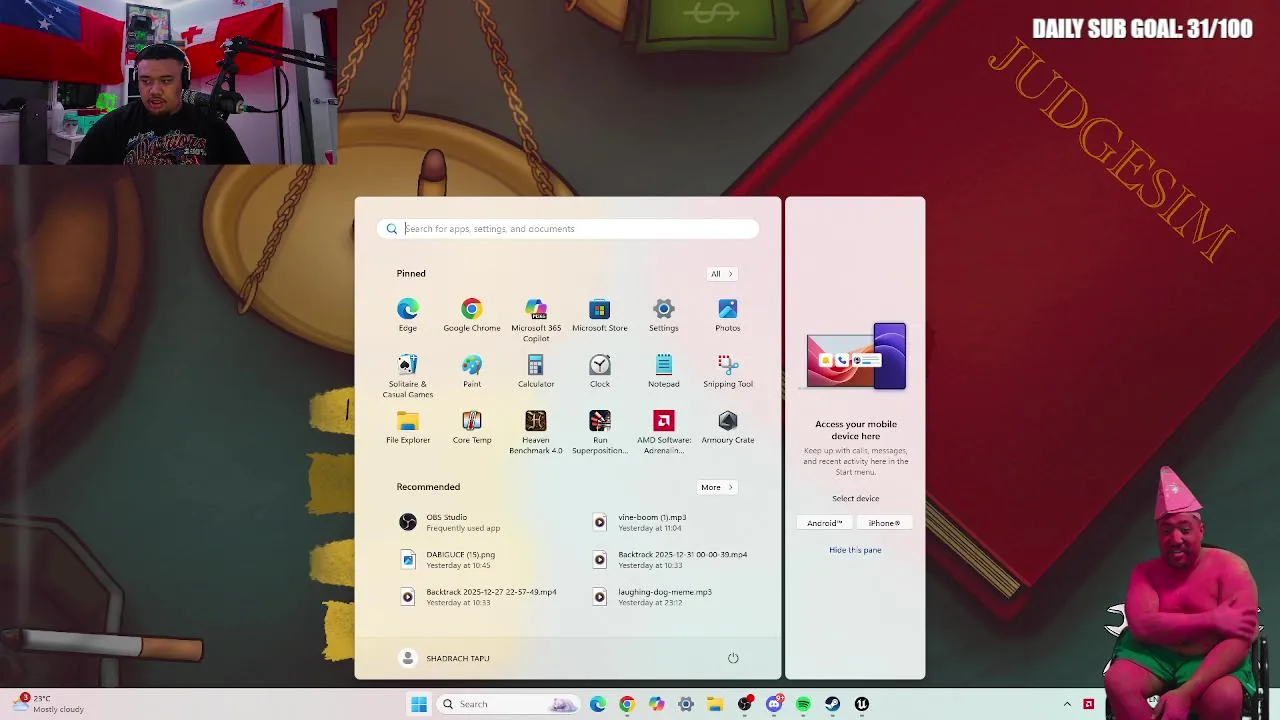
Task: Click the taskbar Search box
Action: click(x=509, y=704)
